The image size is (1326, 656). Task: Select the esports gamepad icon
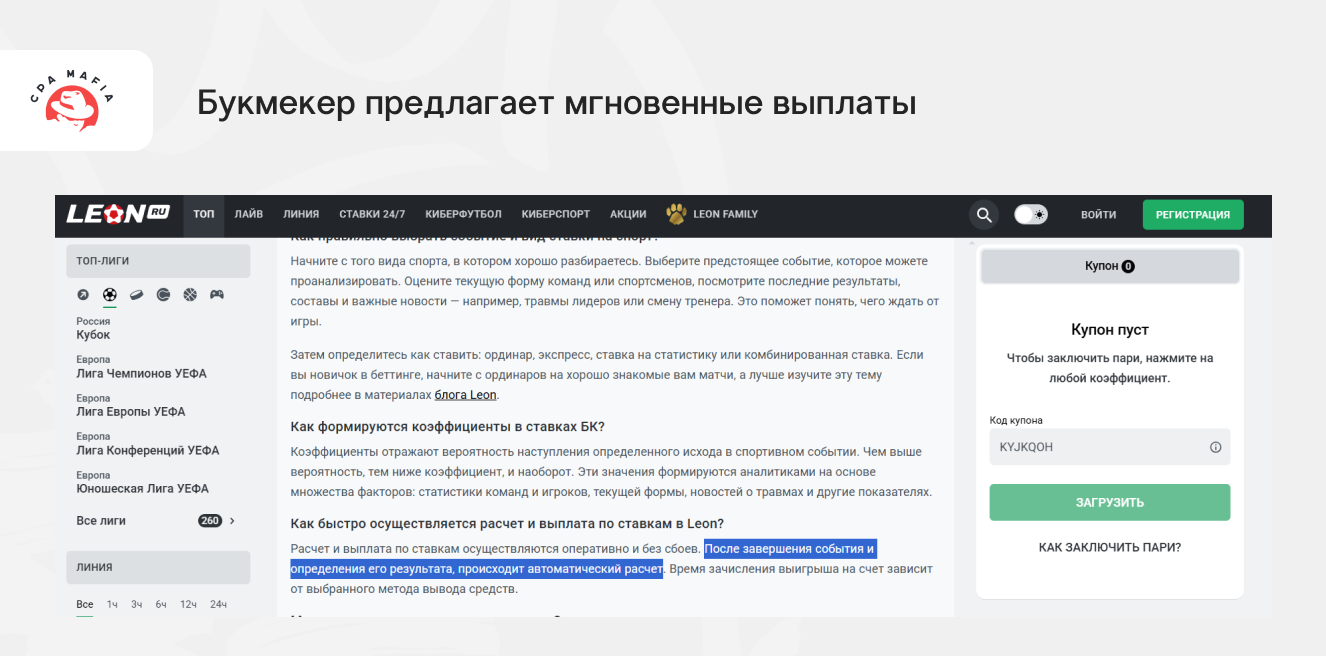pyautogui.click(x=216, y=295)
